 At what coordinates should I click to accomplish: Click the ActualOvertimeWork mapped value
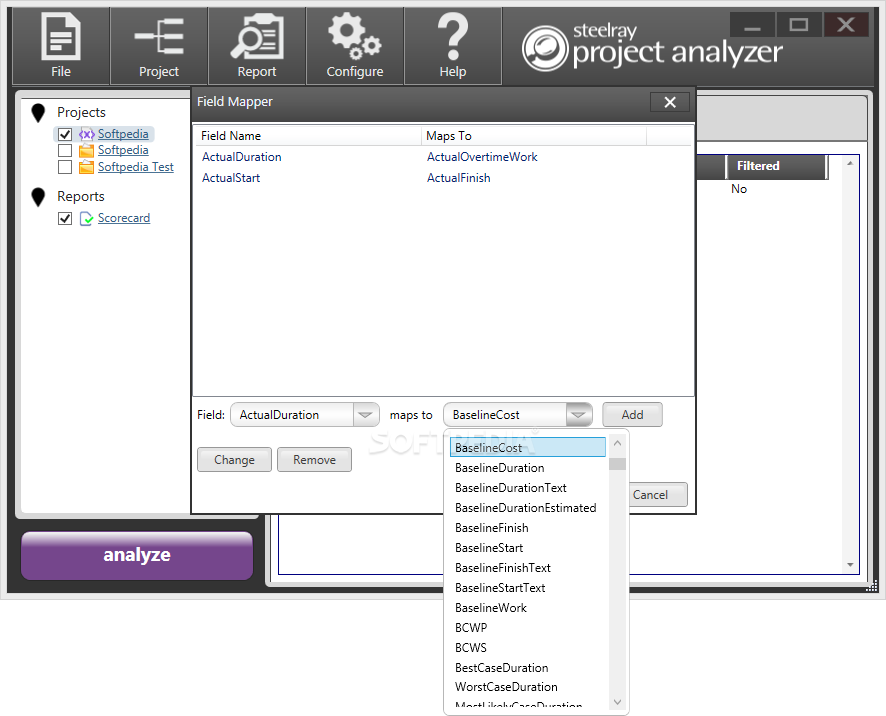[x=482, y=157]
